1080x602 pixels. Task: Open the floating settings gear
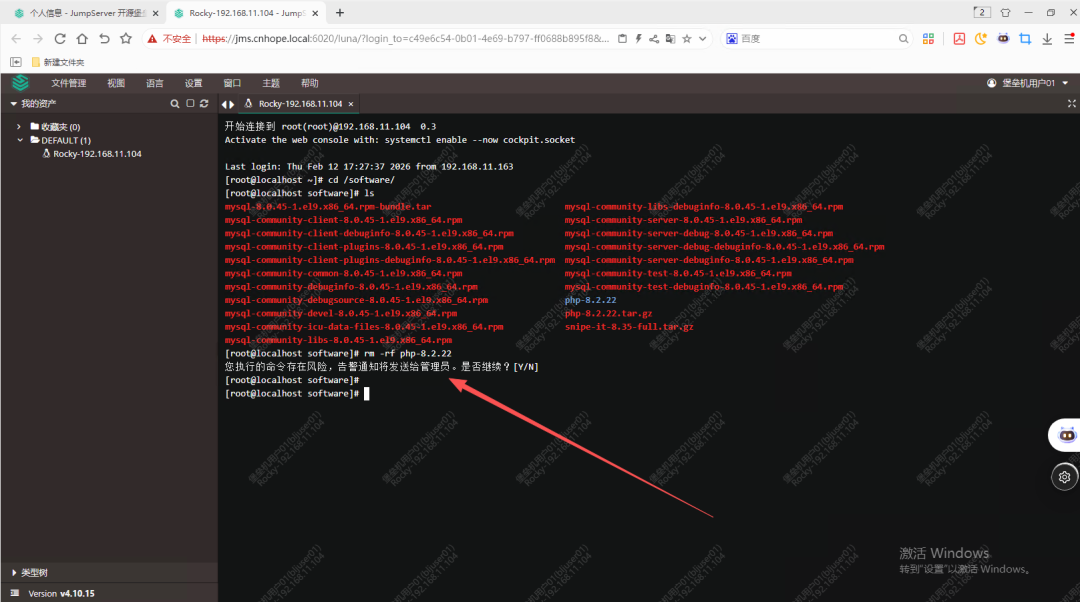[1064, 477]
